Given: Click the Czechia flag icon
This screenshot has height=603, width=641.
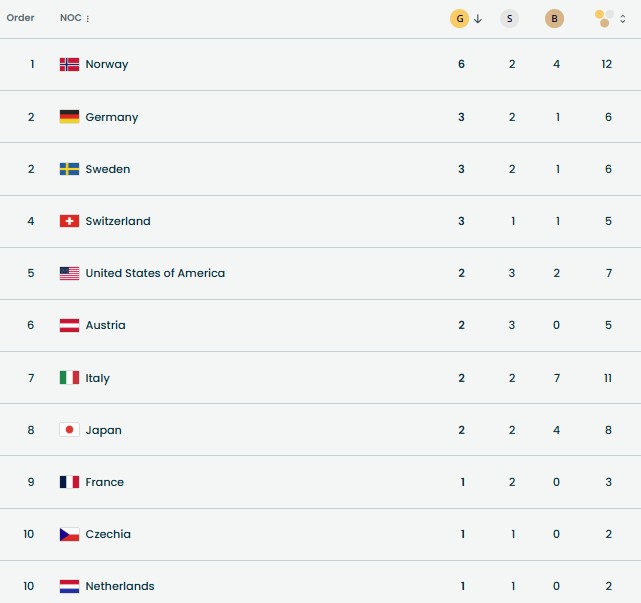Looking at the screenshot, I should (x=69, y=534).
